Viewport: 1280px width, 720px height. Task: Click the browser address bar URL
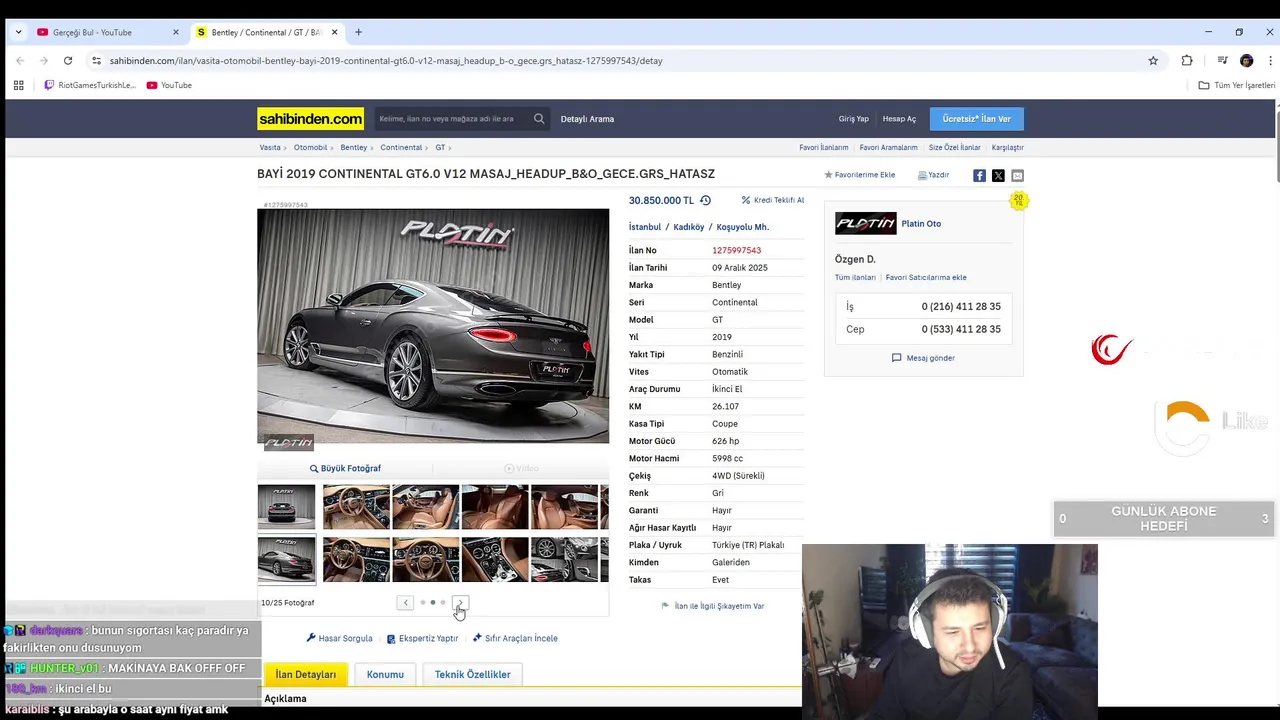tap(386, 60)
